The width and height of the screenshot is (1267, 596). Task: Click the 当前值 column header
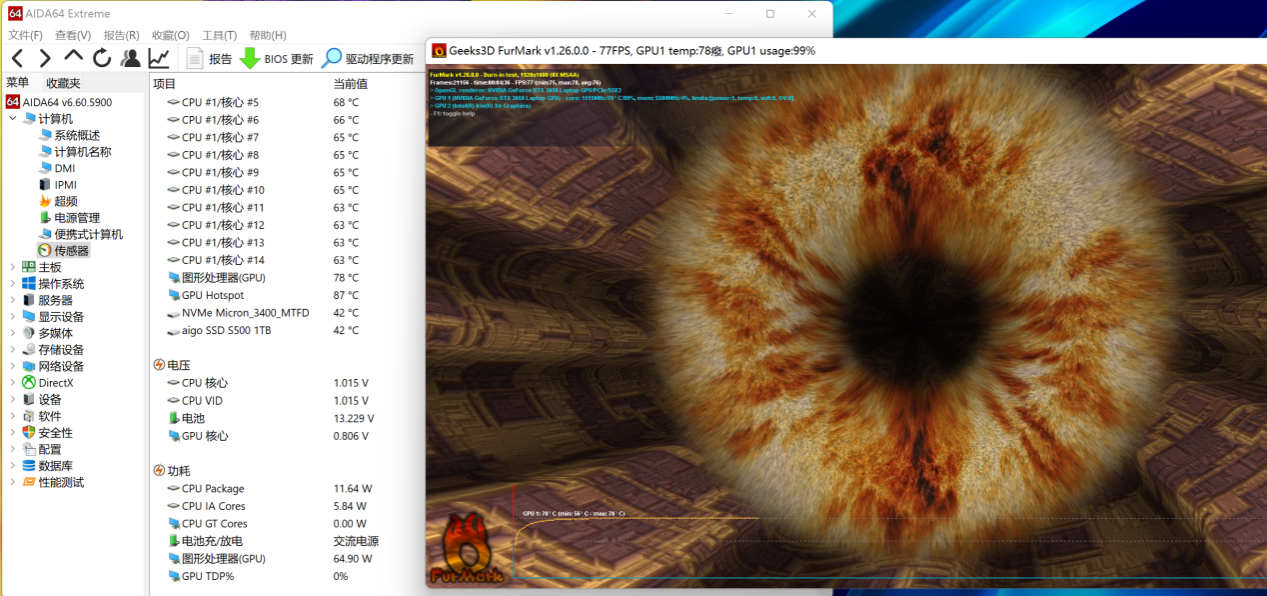pos(350,84)
